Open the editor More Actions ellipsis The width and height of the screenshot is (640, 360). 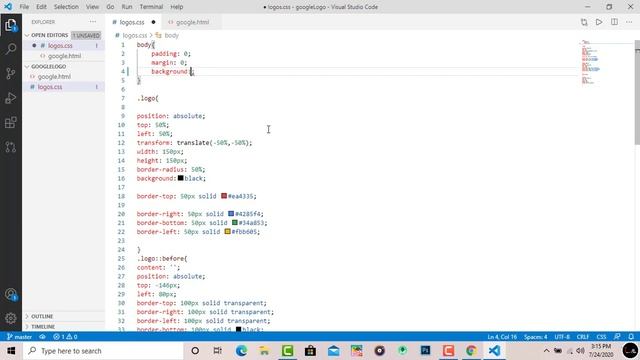[x=629, y=22]
